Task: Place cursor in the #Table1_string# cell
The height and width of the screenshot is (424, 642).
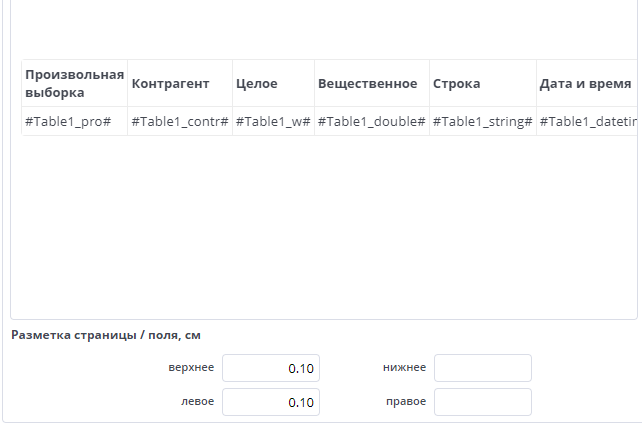Action: 483,121
